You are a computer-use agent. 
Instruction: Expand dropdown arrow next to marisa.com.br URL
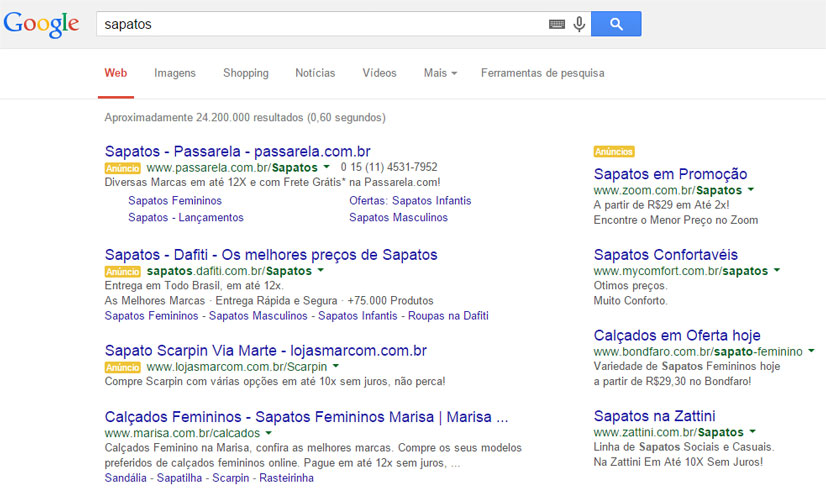(269, 432)
